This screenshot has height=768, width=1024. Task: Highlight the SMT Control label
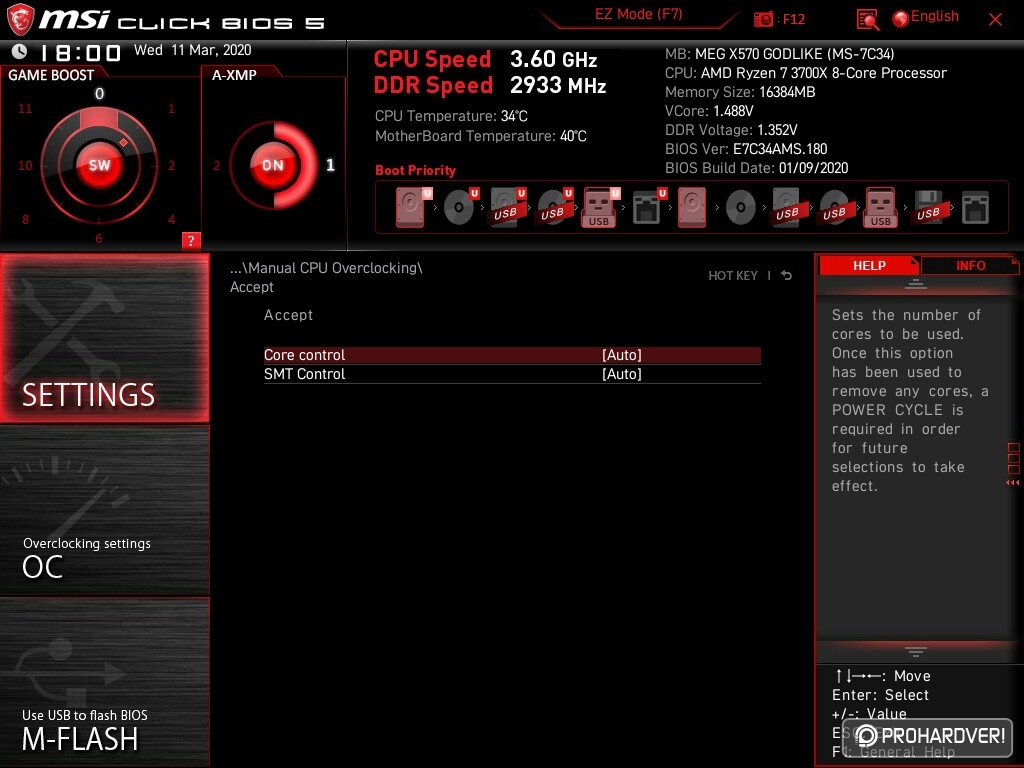[304, 374]
